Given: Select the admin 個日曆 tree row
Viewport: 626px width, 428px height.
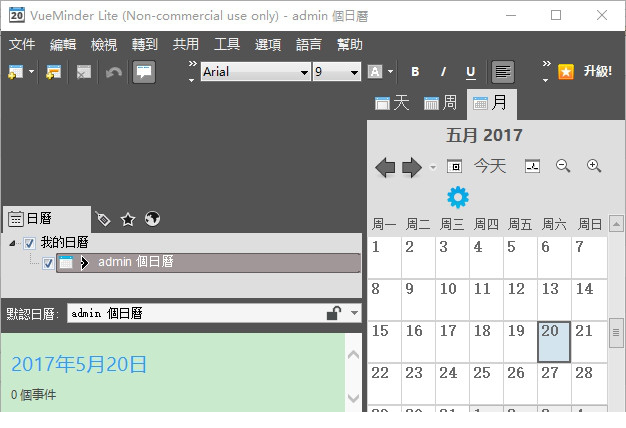Looking at the screenshot, I should tap(208, 263).
